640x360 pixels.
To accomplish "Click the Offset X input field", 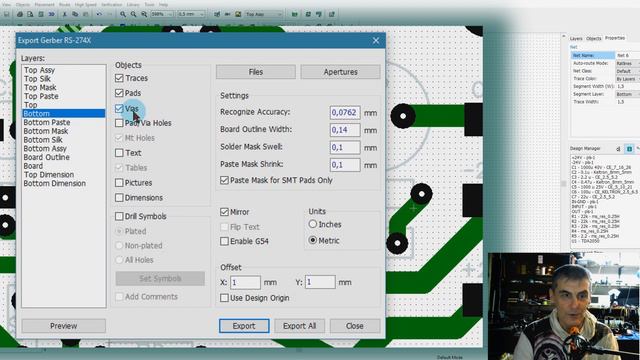I will click(245, 282).
